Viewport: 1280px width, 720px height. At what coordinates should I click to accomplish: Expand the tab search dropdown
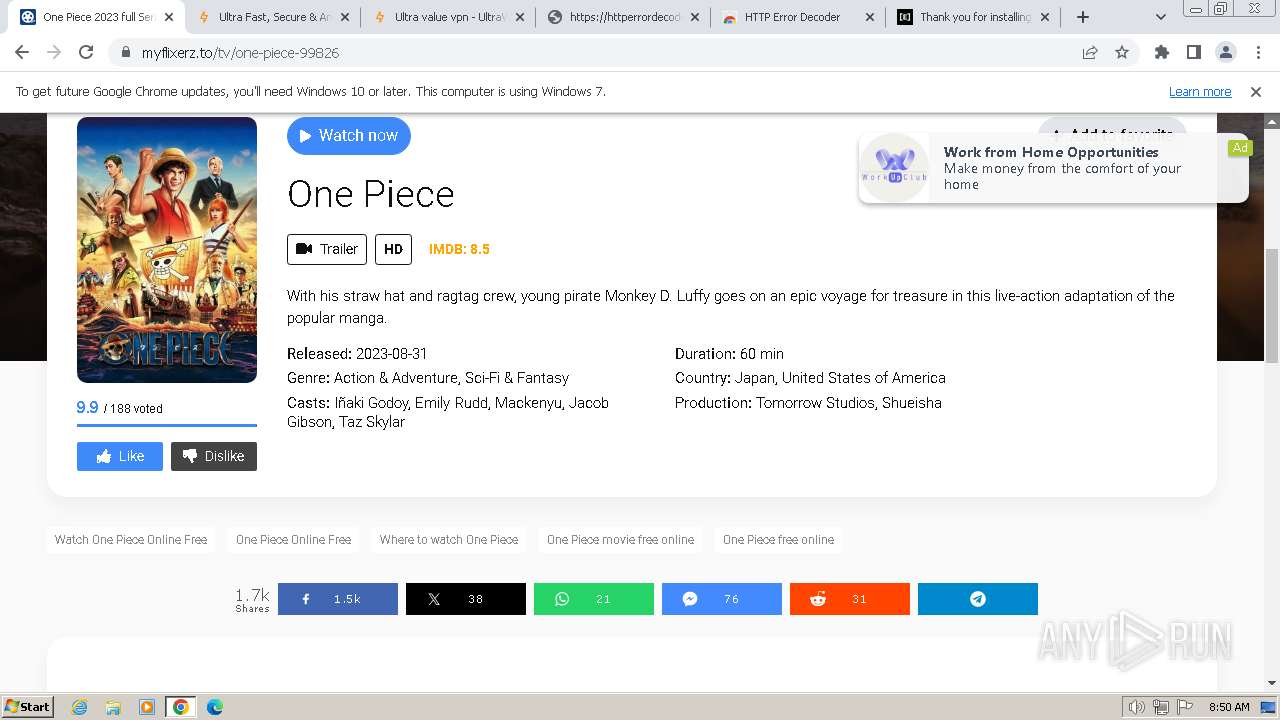(x=1160, y=17)
